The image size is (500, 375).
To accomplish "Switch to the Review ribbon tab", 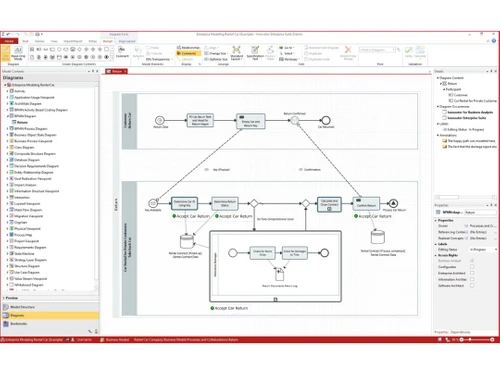I will (40, 41).
